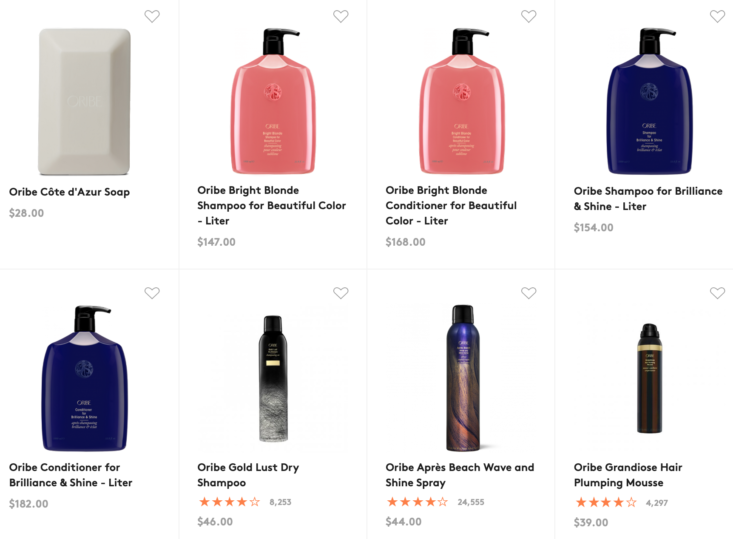Open Oribe Bright Blonde Shampoo title link

tap(272, 205)
